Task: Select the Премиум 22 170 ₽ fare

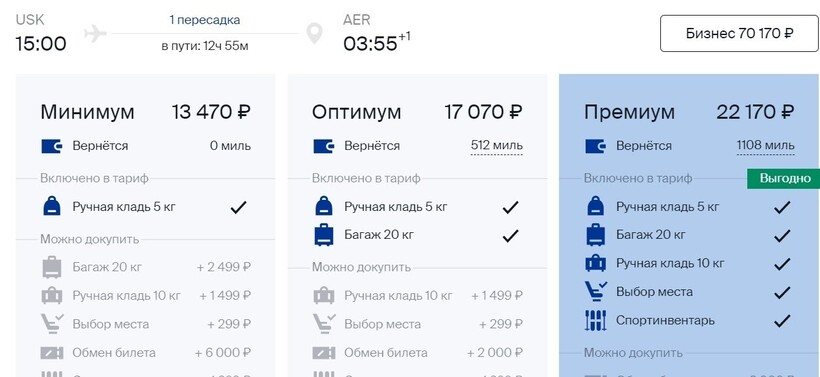Action: click(689, 112)
